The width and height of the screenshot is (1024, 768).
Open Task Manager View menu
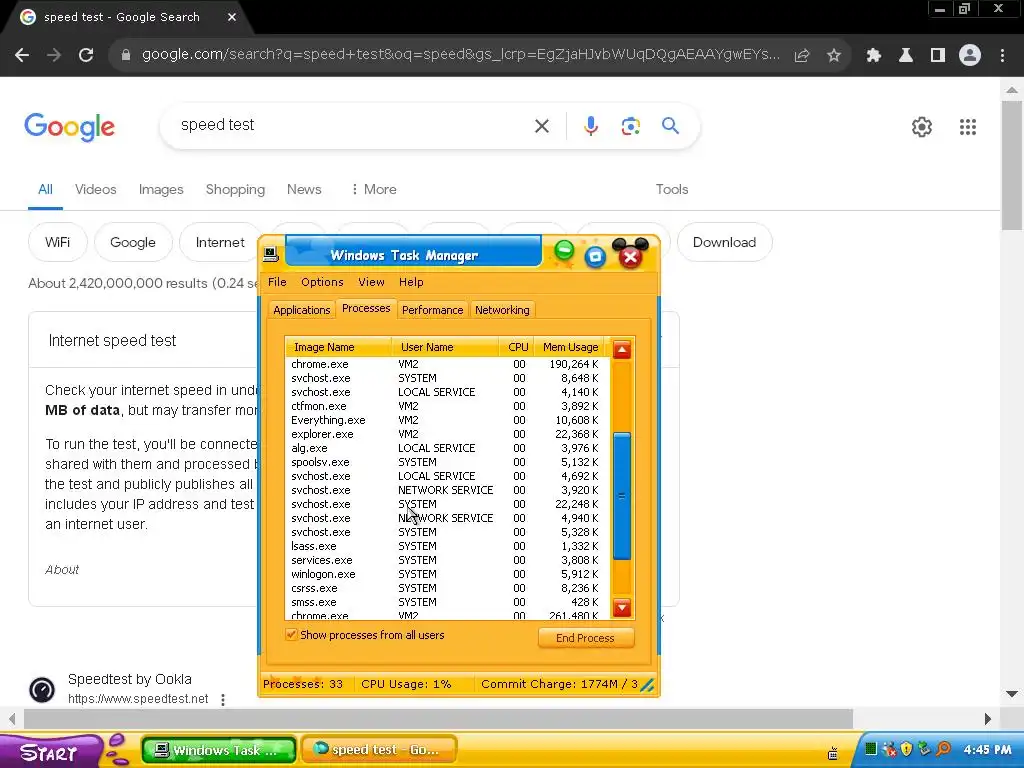[371, 282]
